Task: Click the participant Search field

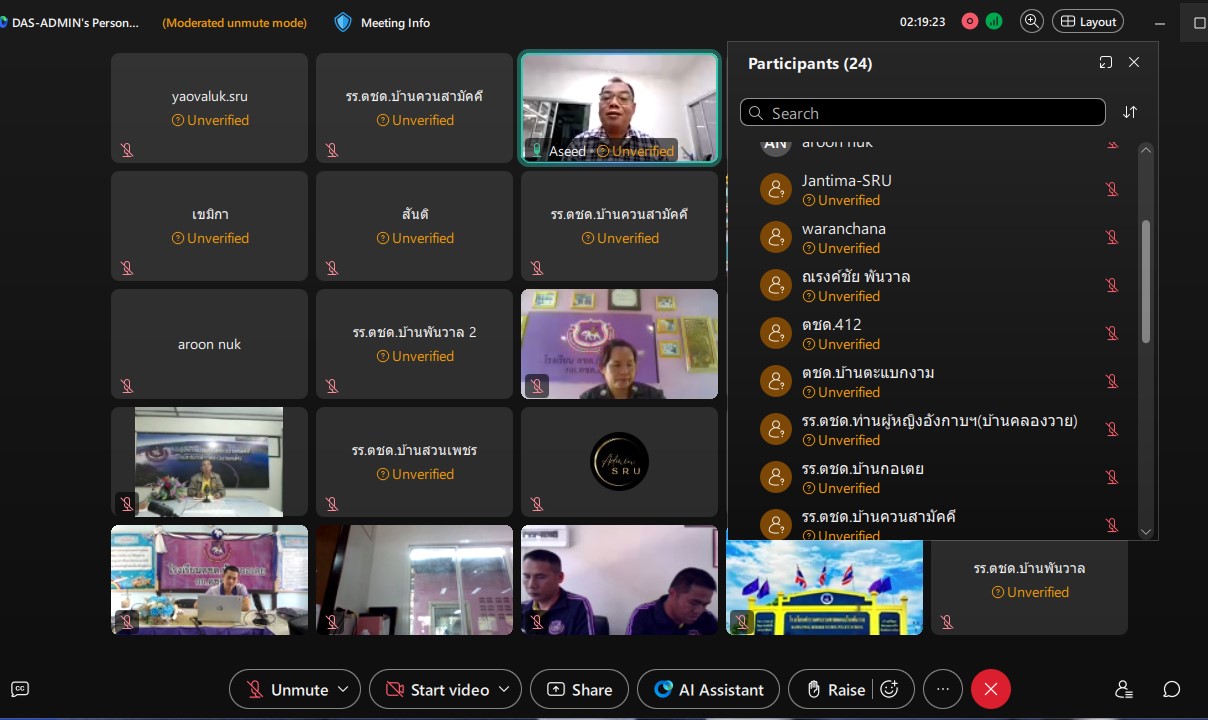Action: click(x=922, y=113)
